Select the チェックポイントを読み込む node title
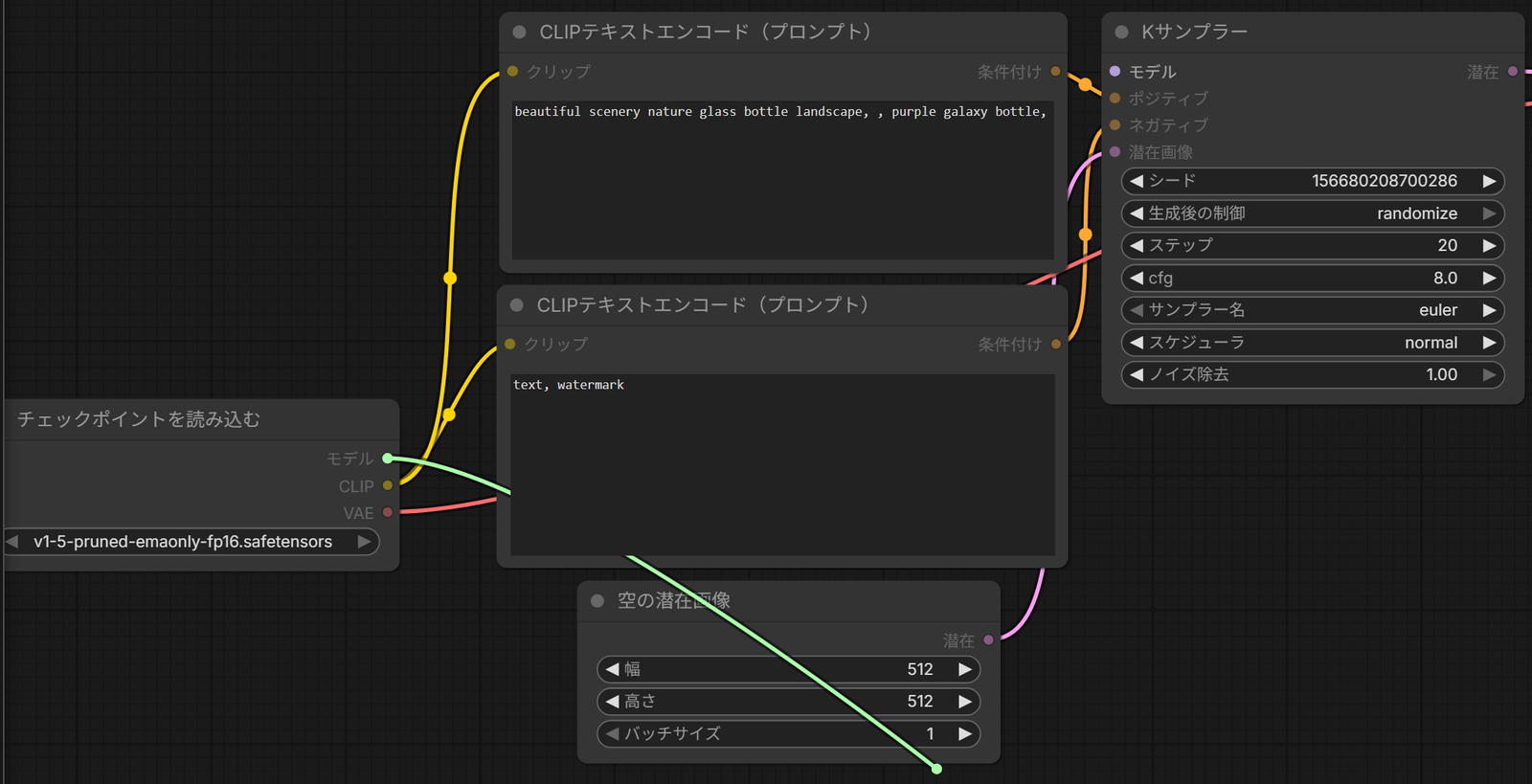 point(139,419)
